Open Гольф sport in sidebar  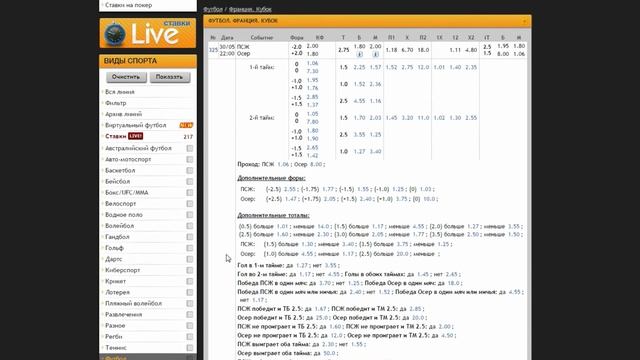click(114, 248)
